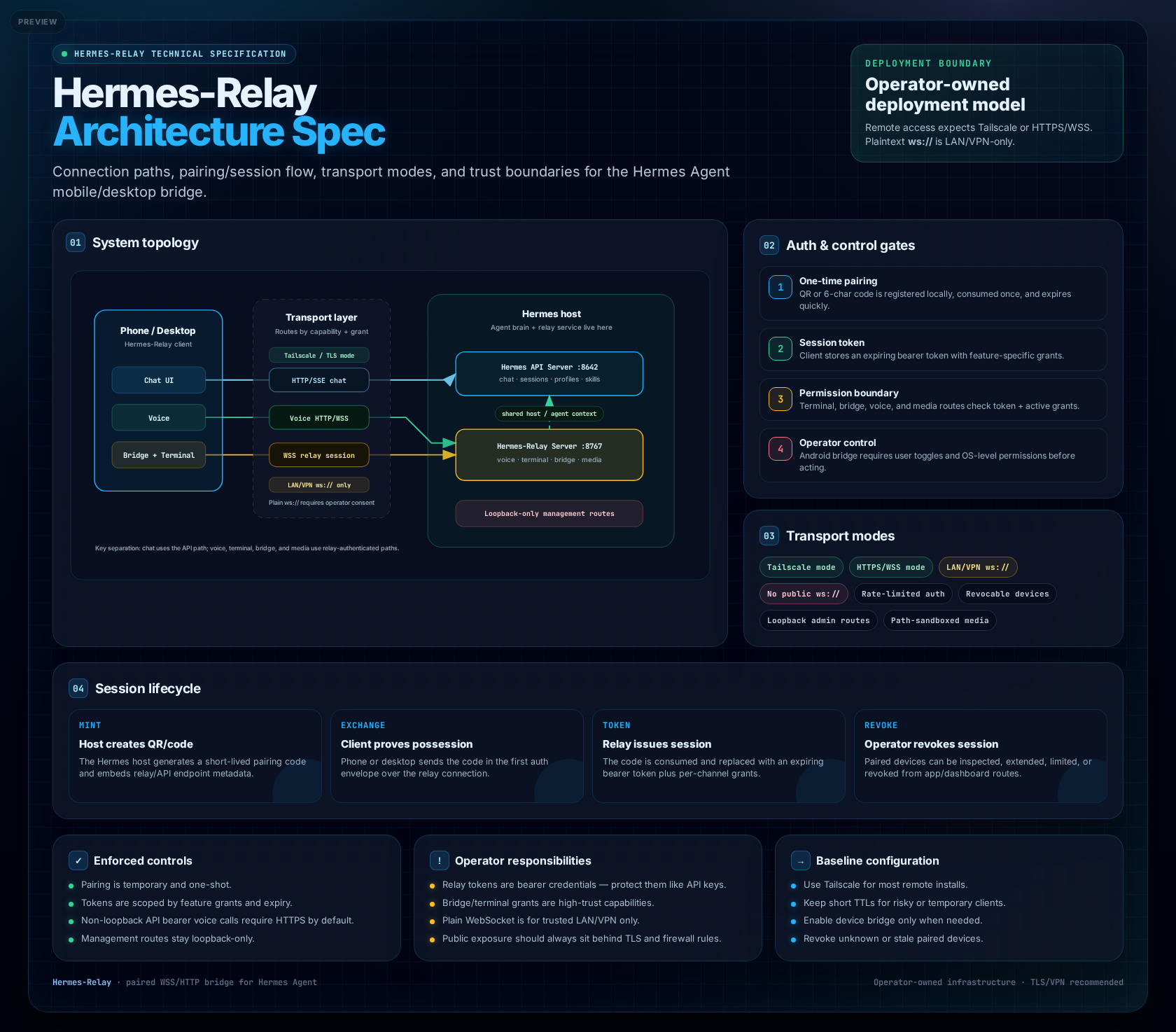The image size is (1176, 1032).
Task: Open the TOKEN lifecycle card
Action: point(719,756)
